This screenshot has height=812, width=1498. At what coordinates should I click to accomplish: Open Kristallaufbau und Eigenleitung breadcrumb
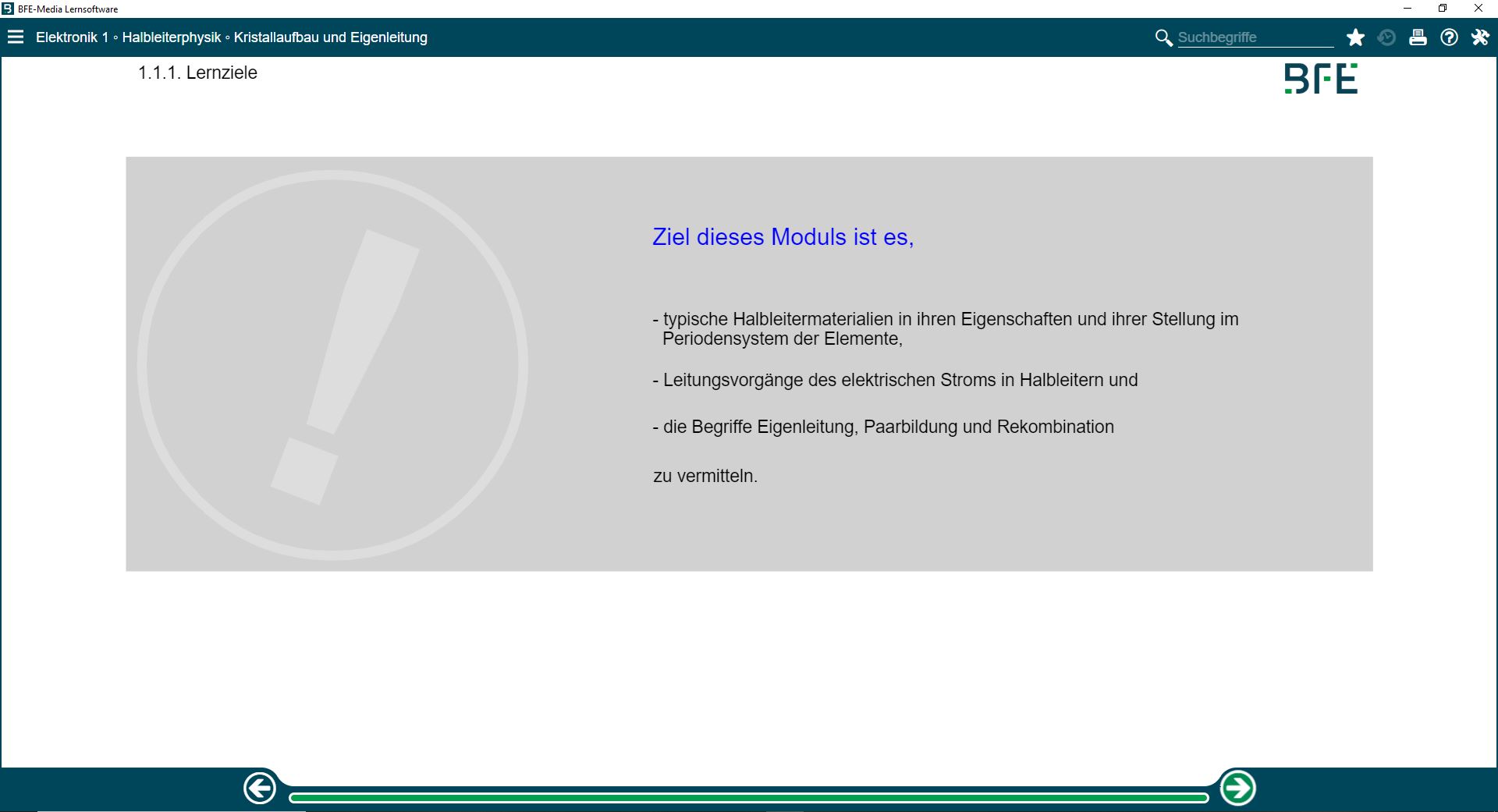click(330, 37)
